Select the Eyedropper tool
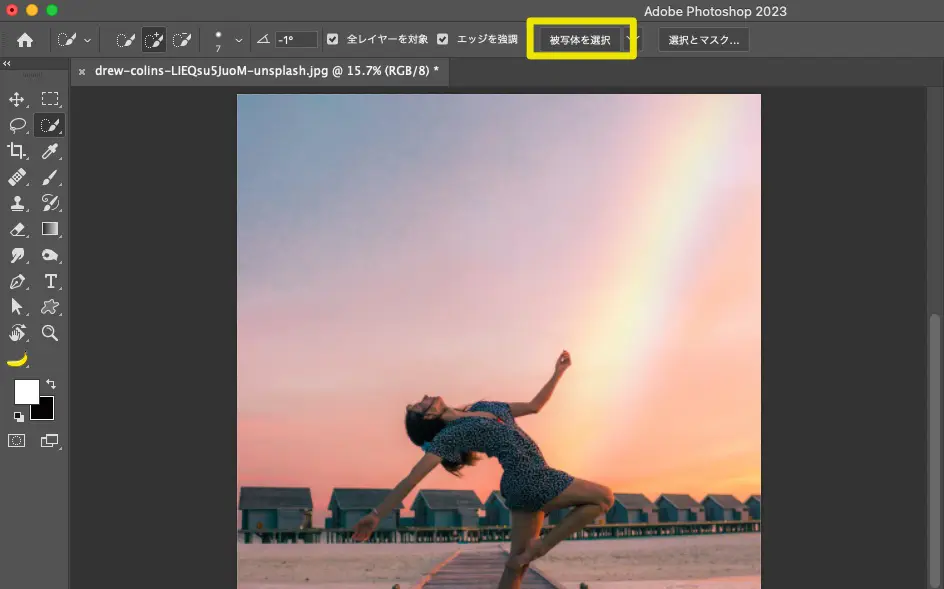 click(50, 151)
